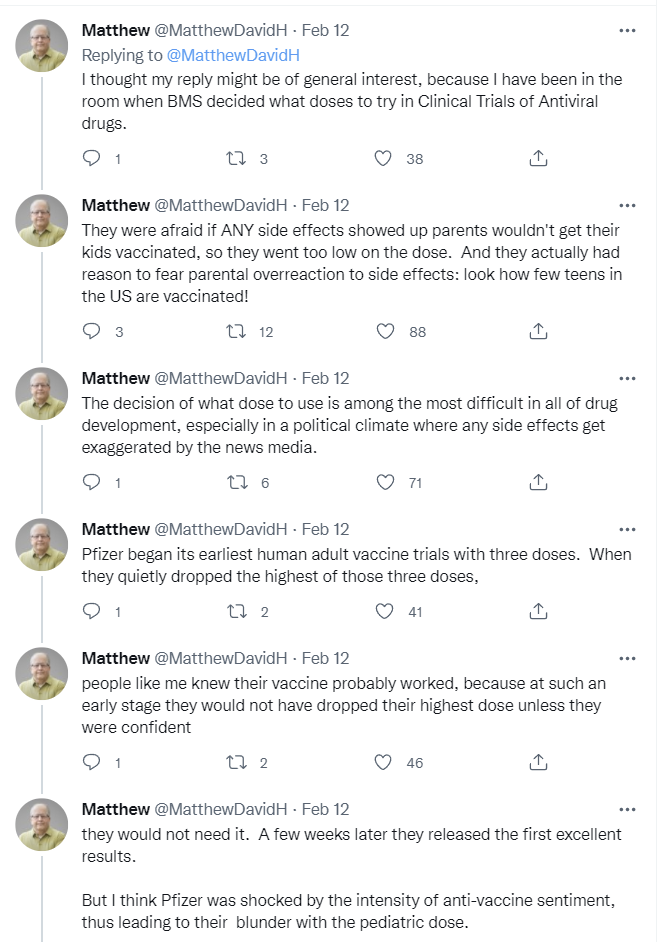658x942 pixels.
Task: Like the tweet with 41 likes
Action: [384, 611]
